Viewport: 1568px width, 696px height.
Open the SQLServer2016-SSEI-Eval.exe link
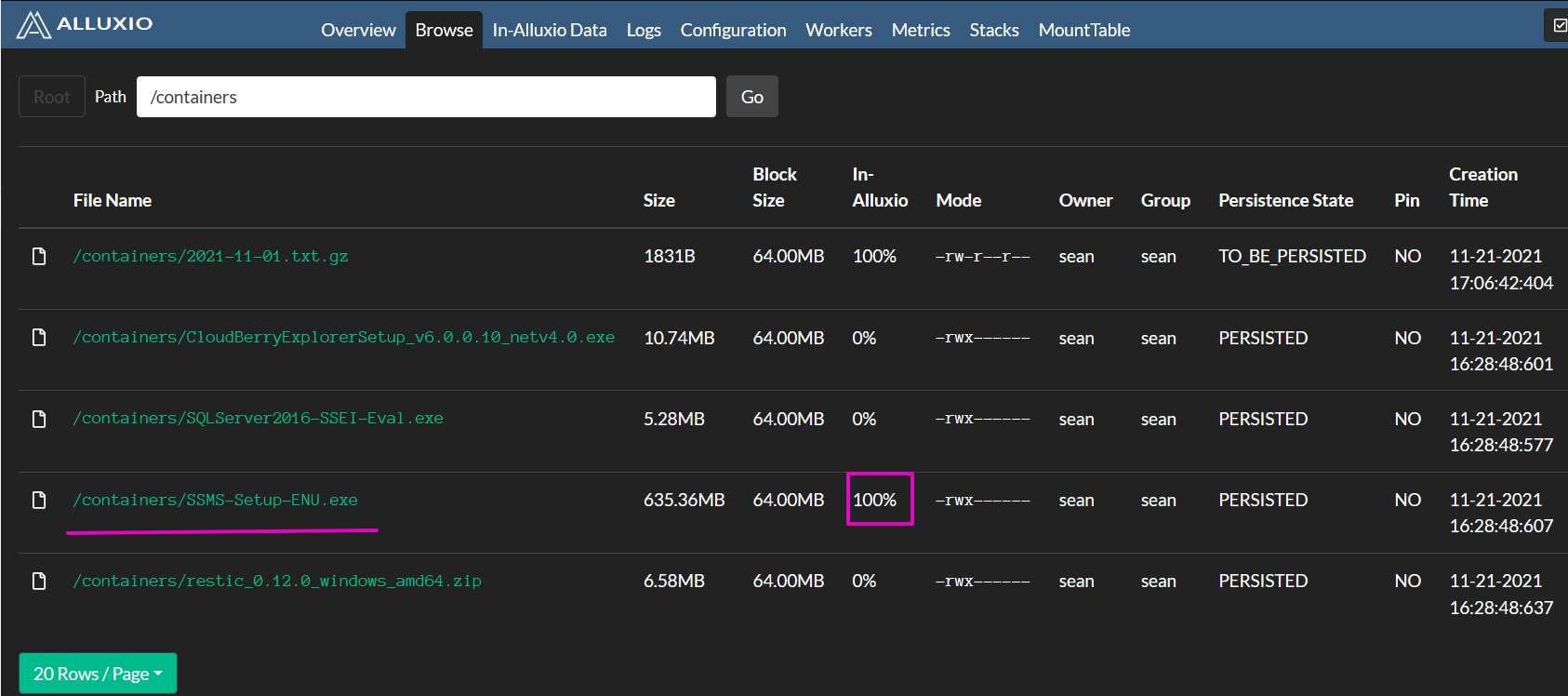point(259,419)
